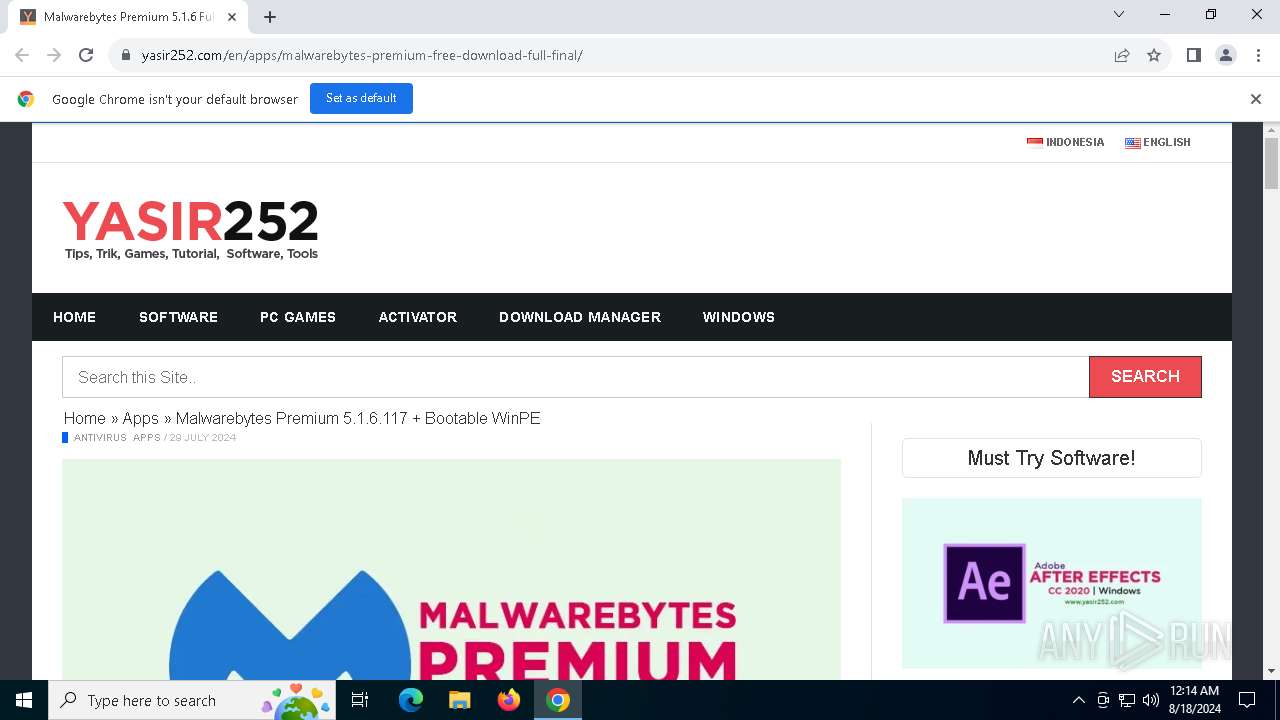This screenshot has width=1280, height=720.
Task: Open the APPS category tag
Action: tap(147, 438)
